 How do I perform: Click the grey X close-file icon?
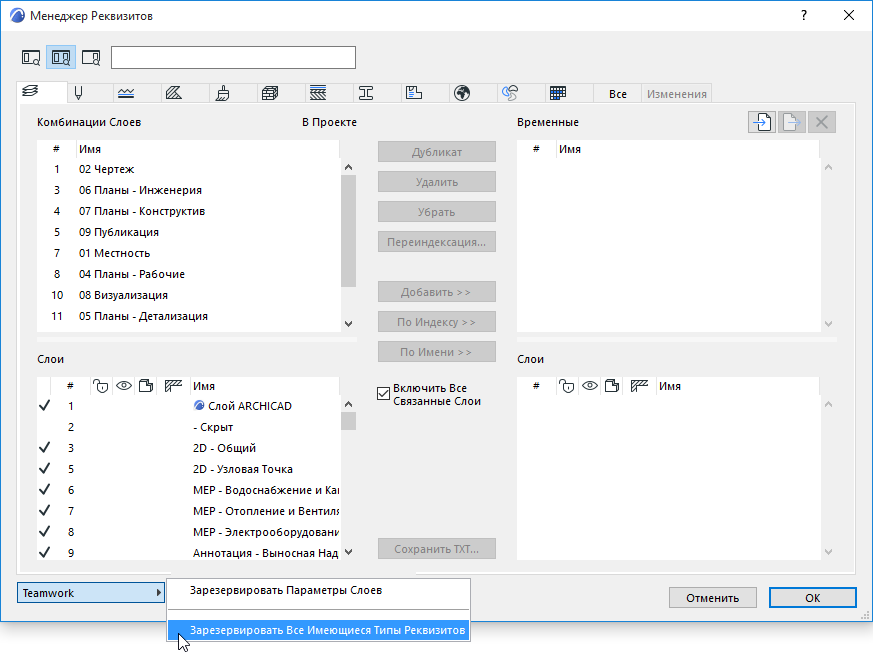tap(822, 122)
